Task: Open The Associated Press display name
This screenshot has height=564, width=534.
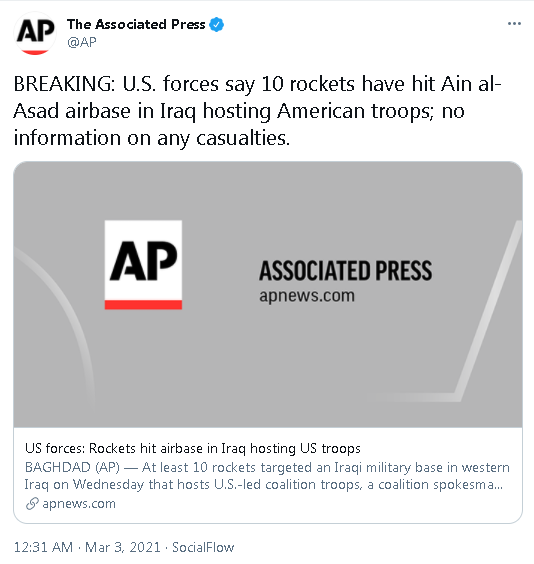Action: (x=136, y=24)
